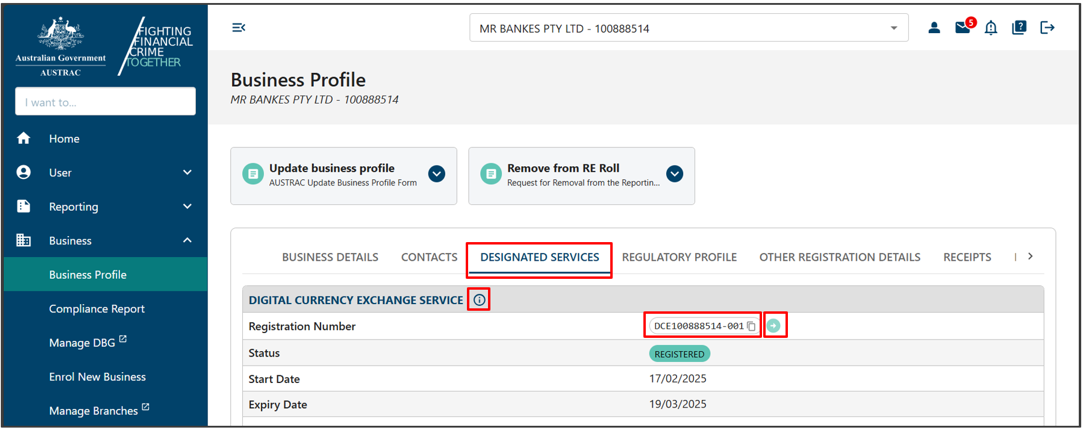Screen dimensions: 1085x431
Task: Click green arrow beside registration number
Action: coord(774,326)
